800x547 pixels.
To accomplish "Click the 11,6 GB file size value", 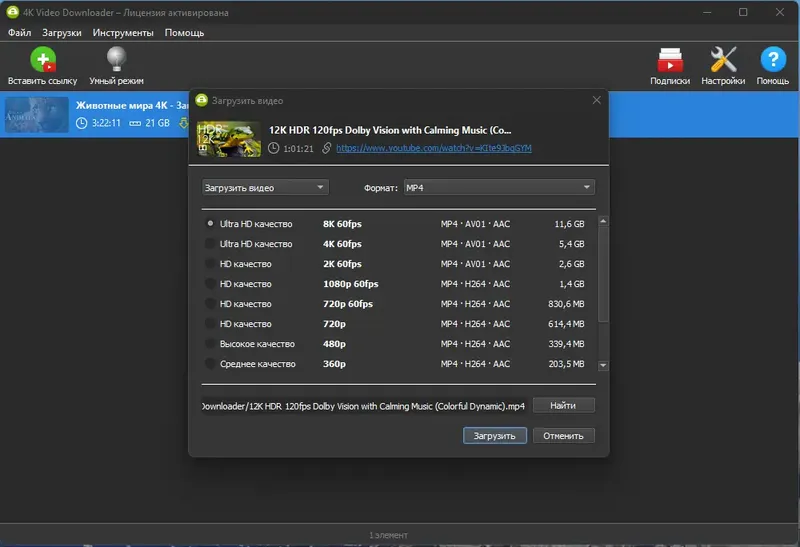I will click(569, 223).
